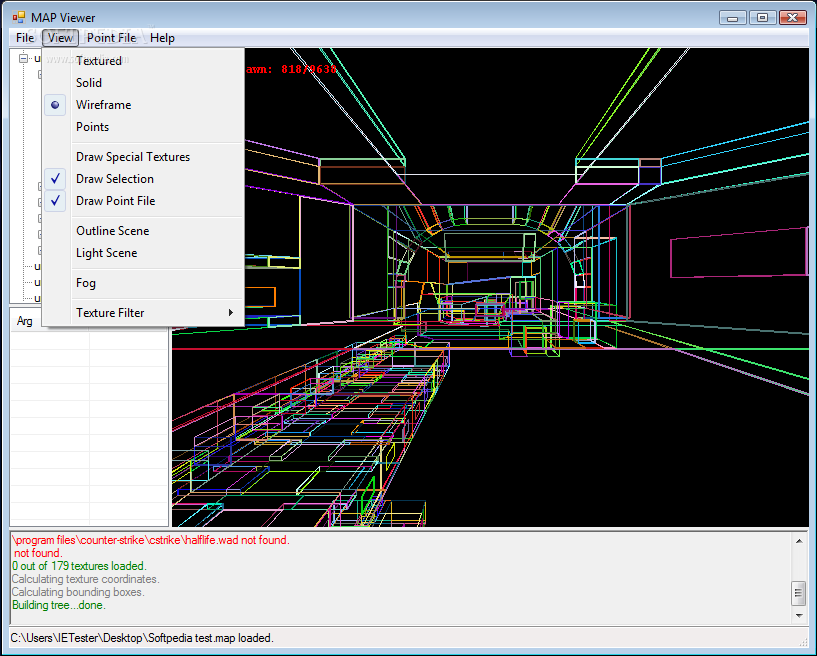Viewport: 817px width, 656px height.
Task: Close the MAP Viewer window
Action: coord(793,18)
